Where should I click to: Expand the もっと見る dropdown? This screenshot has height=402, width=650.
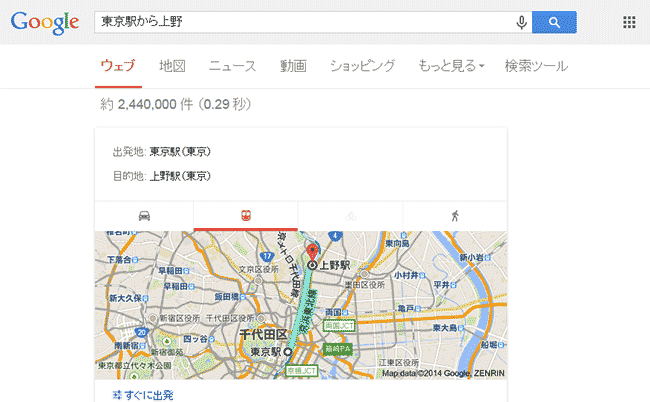point(451,66)
